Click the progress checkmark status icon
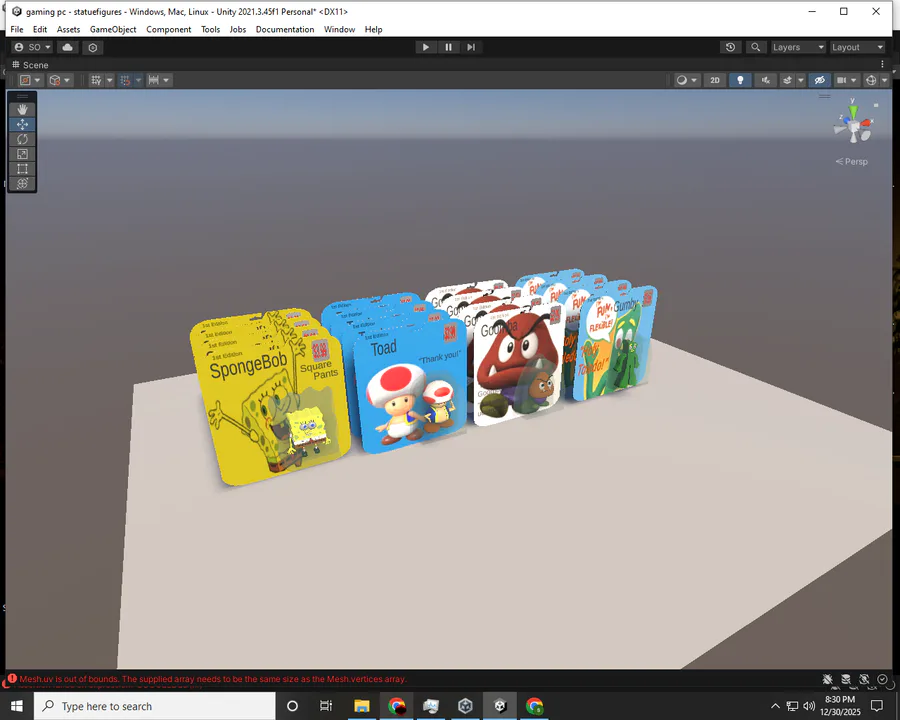The height and width of the screenshot is (720, 900). pos(882,679)
